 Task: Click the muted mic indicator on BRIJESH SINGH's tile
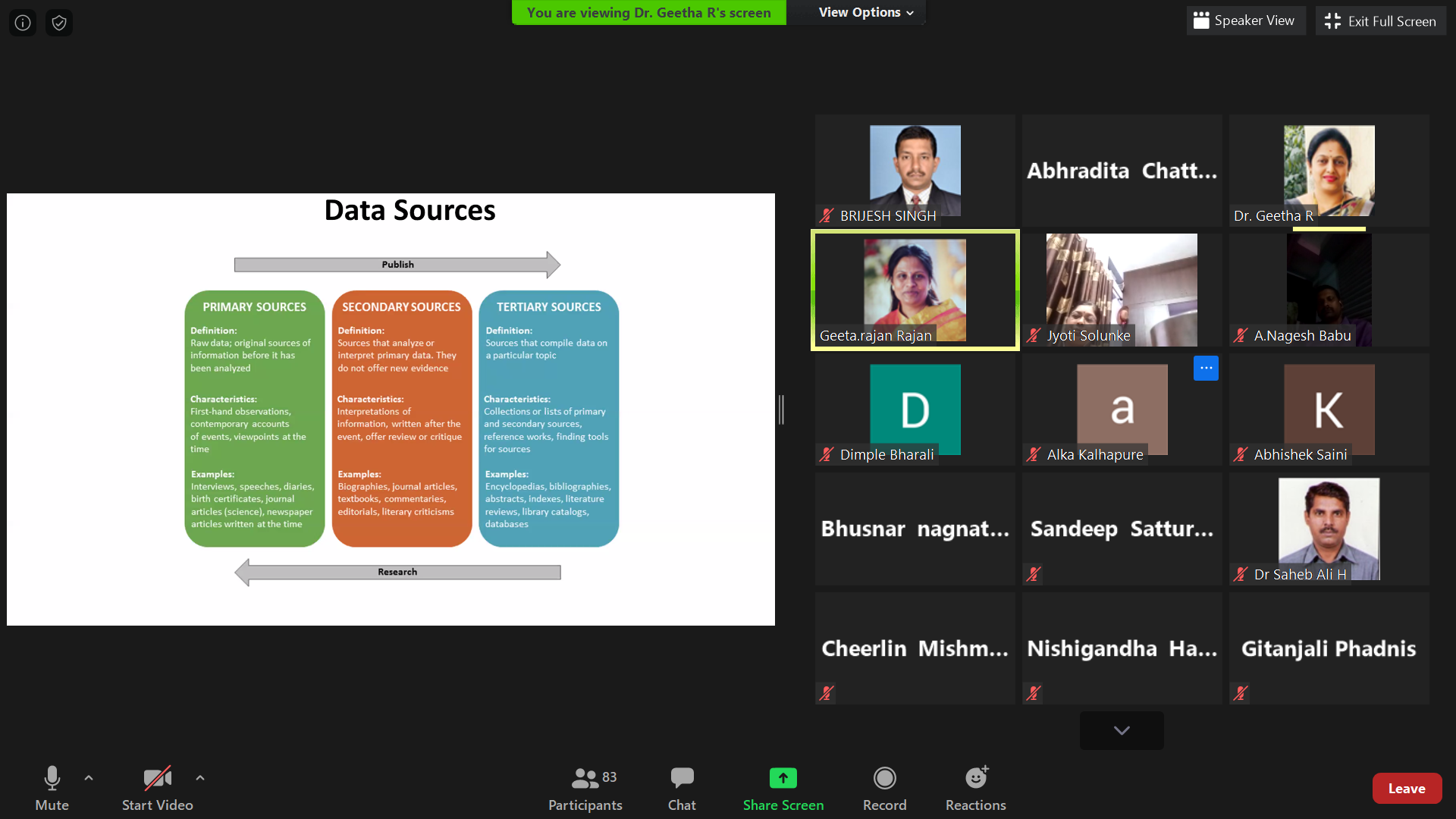826,215
